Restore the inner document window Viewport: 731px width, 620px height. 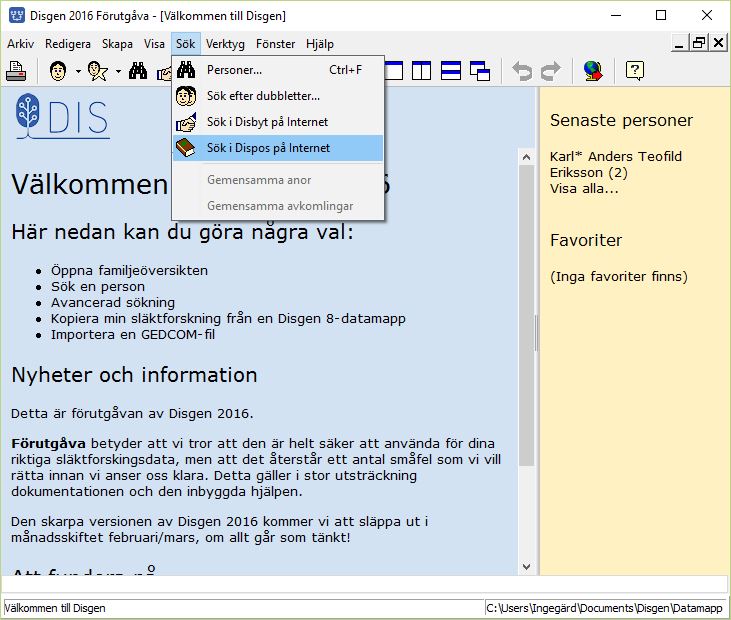[698, 43]
